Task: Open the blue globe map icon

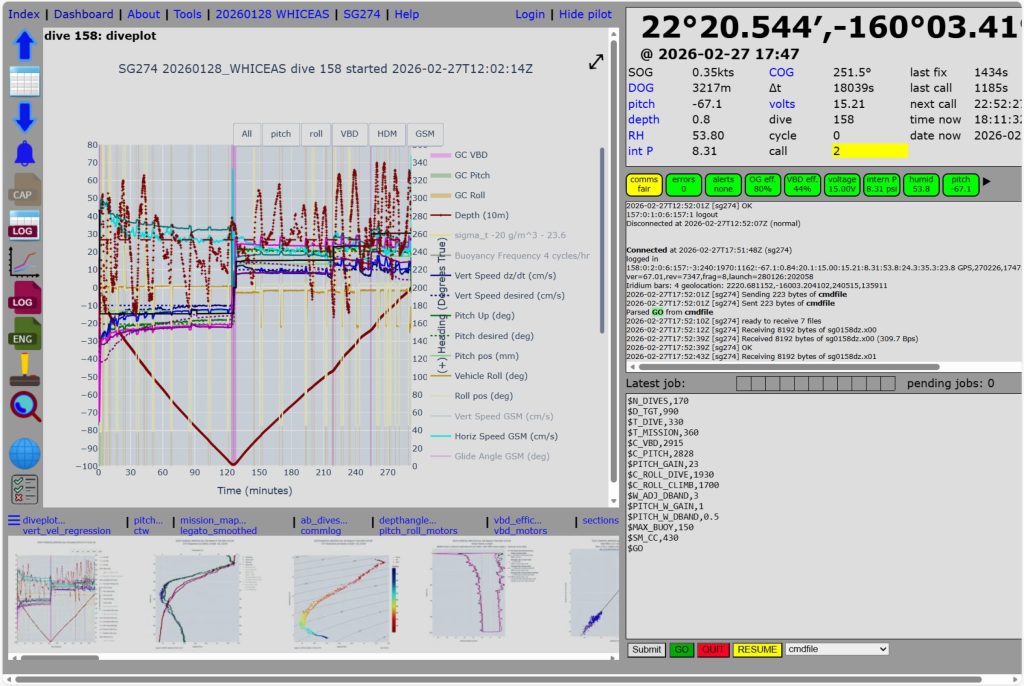Action: [x=25, y=453]
